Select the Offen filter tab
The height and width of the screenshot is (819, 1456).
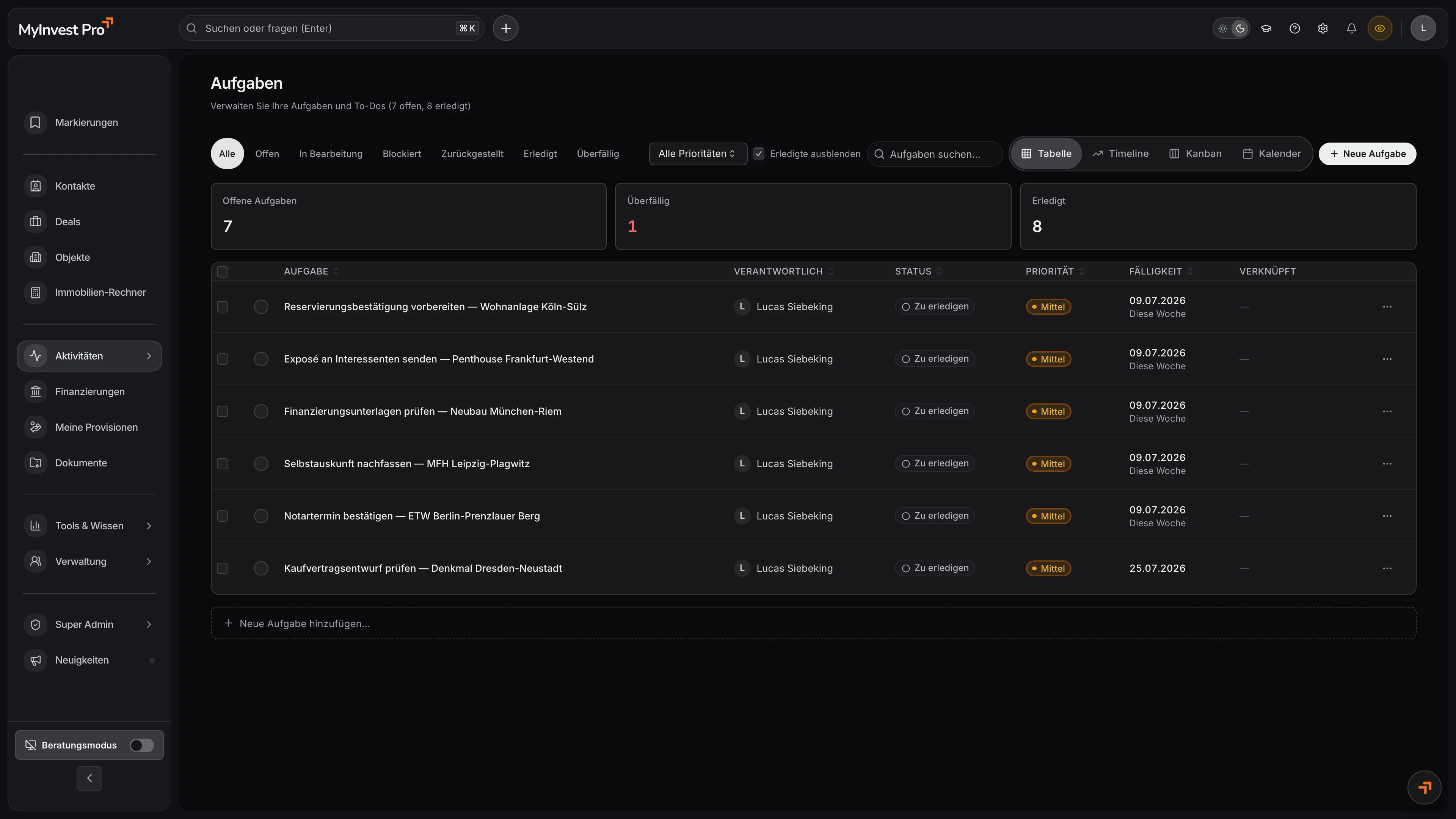267,154
